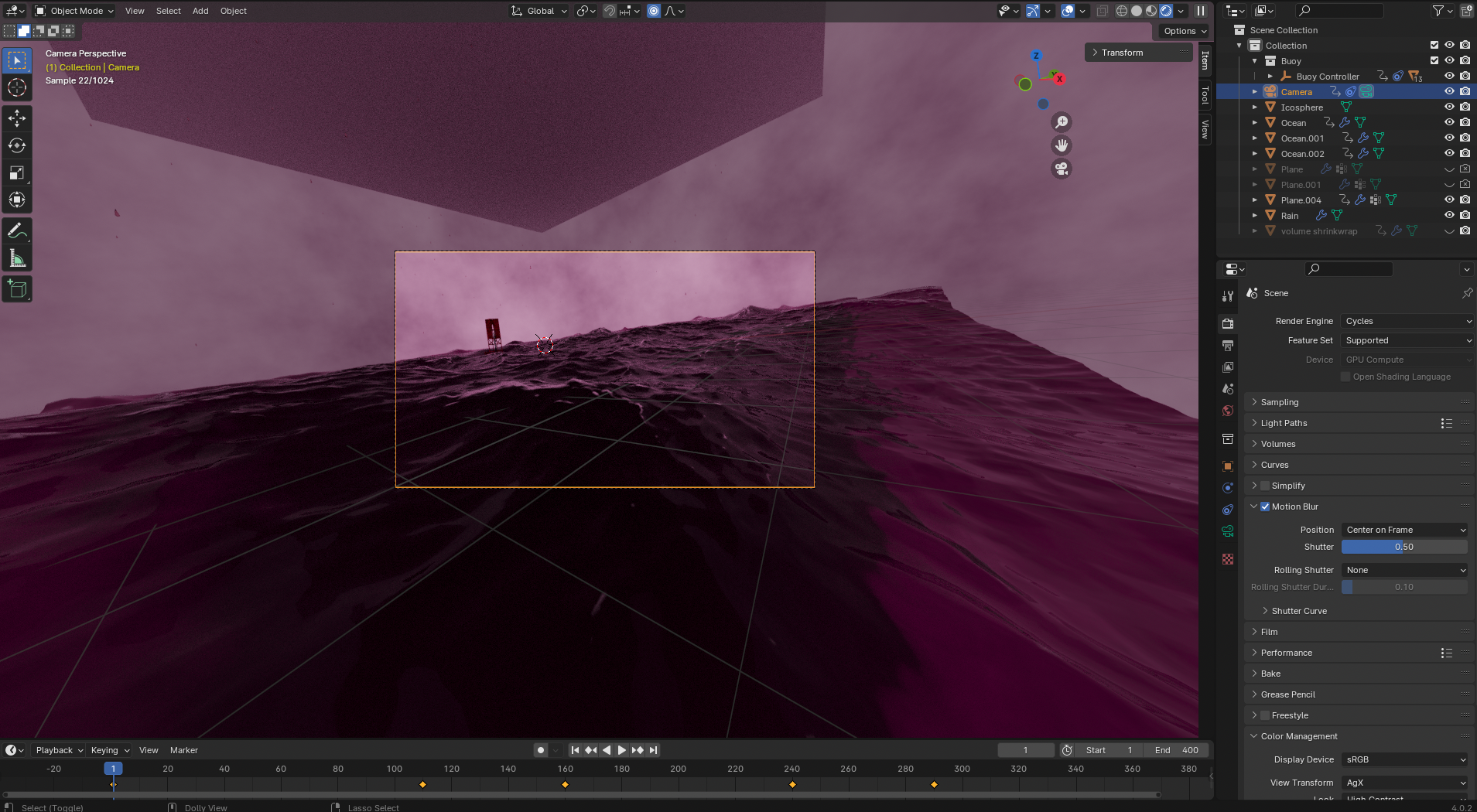Open the Playback popover in timeline
This screenshot has width=1477, height=812.
(x=59, y=750)
